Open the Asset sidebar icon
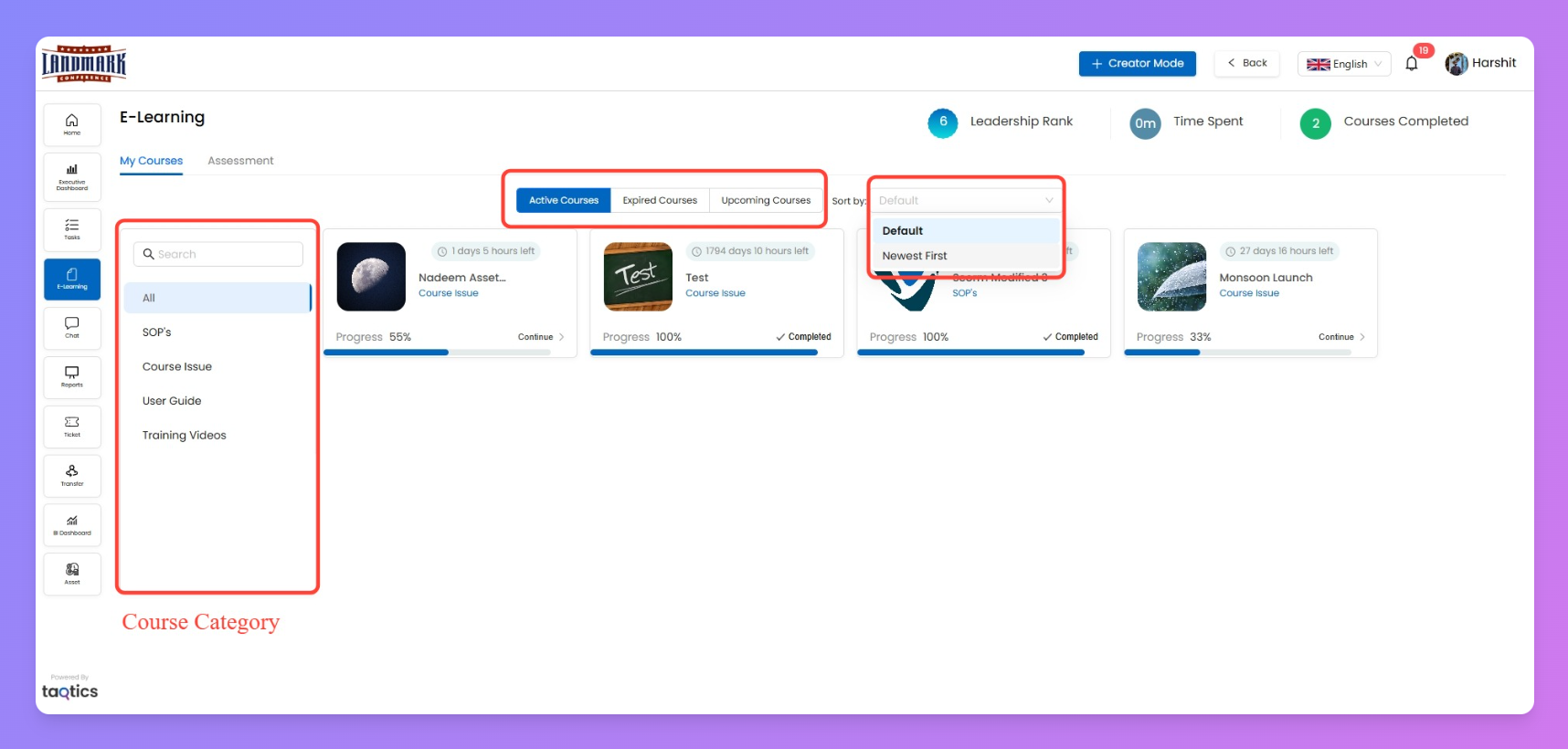This screenshot has width=1568, height=749. pos(72,575)
